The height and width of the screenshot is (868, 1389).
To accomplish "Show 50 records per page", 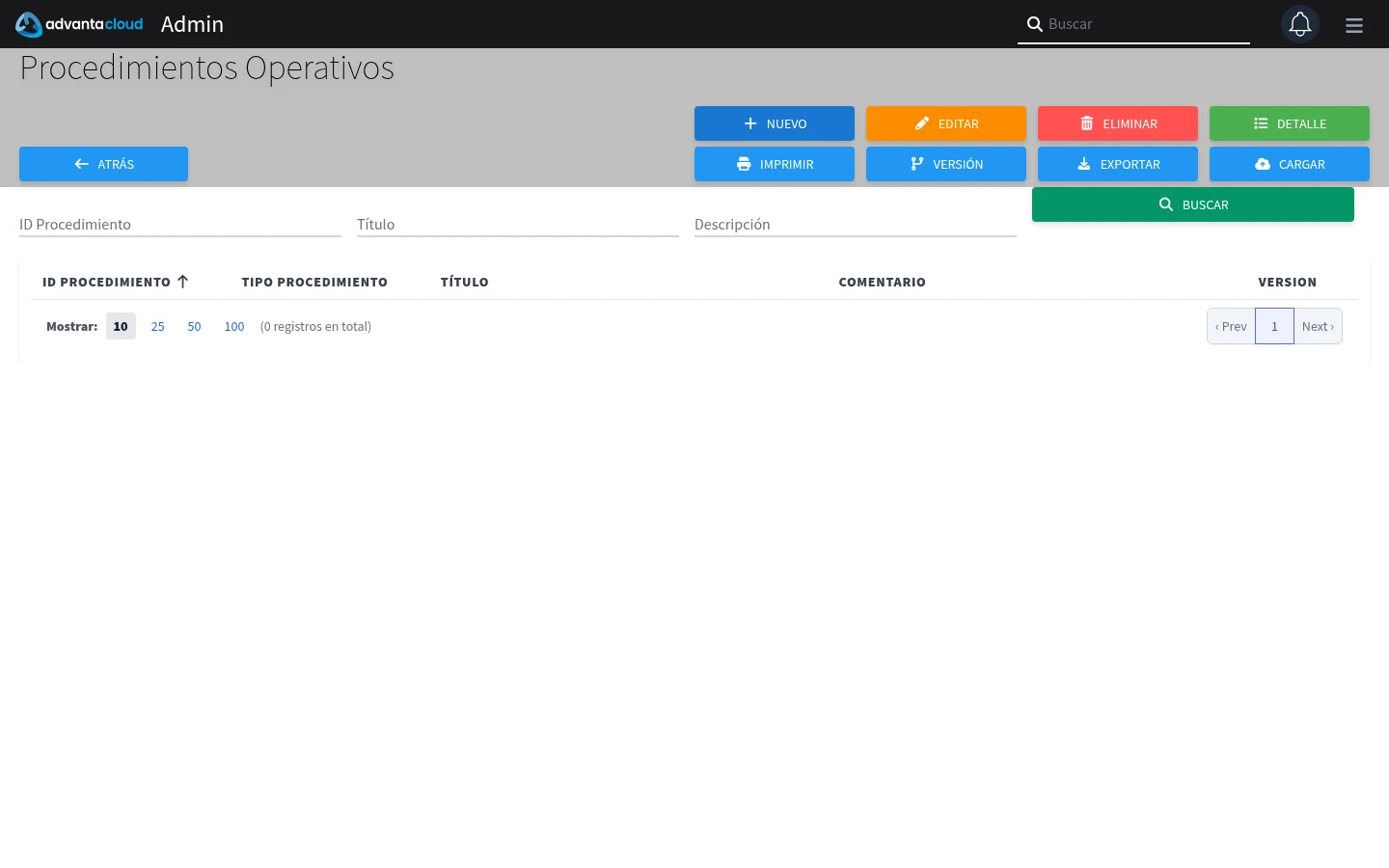I will 194,326.
